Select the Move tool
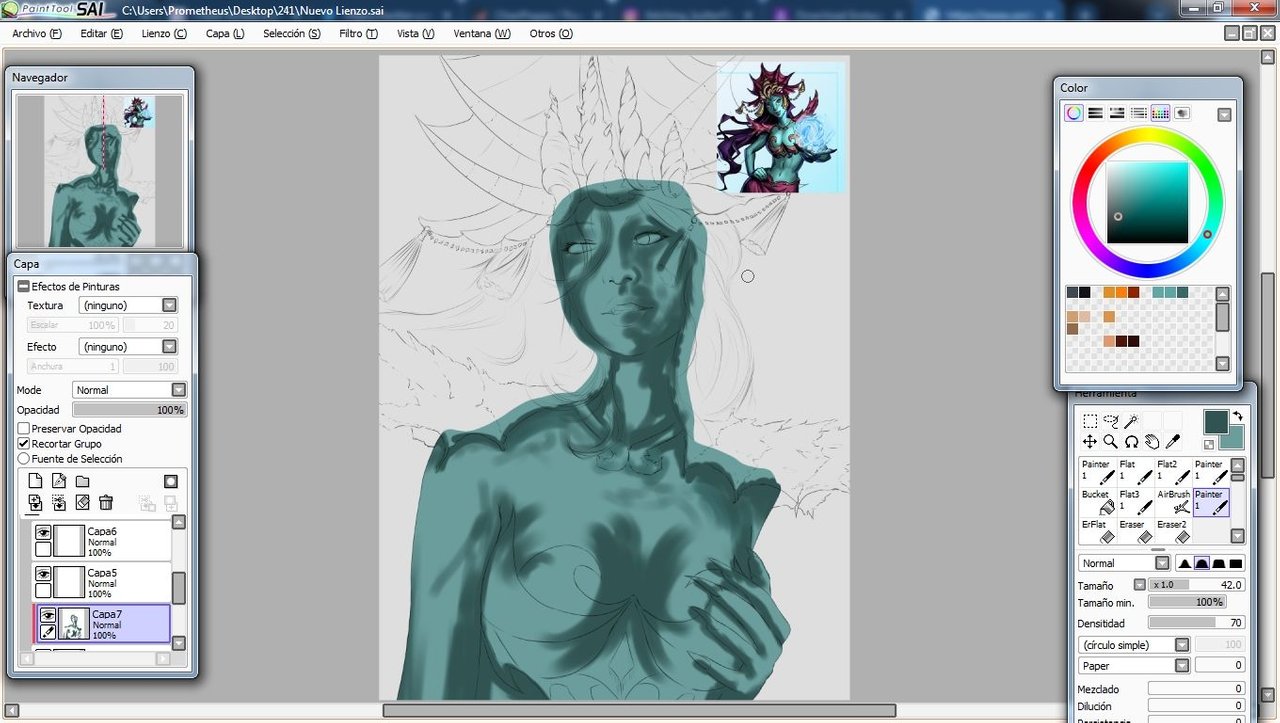Screen dimensions: 1280x723 (1090, 441)
